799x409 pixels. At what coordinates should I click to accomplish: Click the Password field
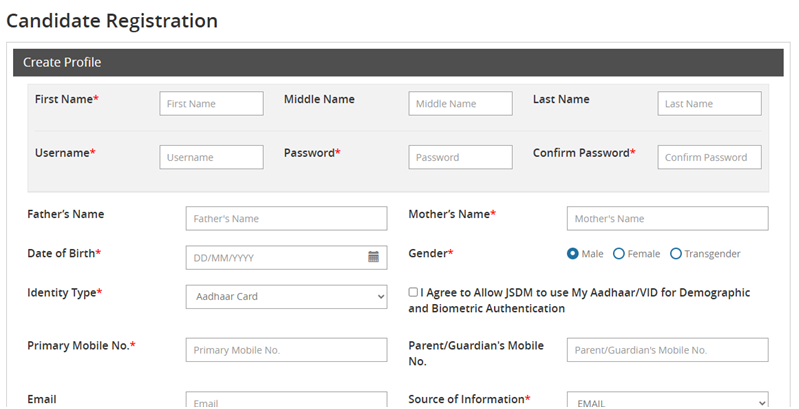point(460,157)
